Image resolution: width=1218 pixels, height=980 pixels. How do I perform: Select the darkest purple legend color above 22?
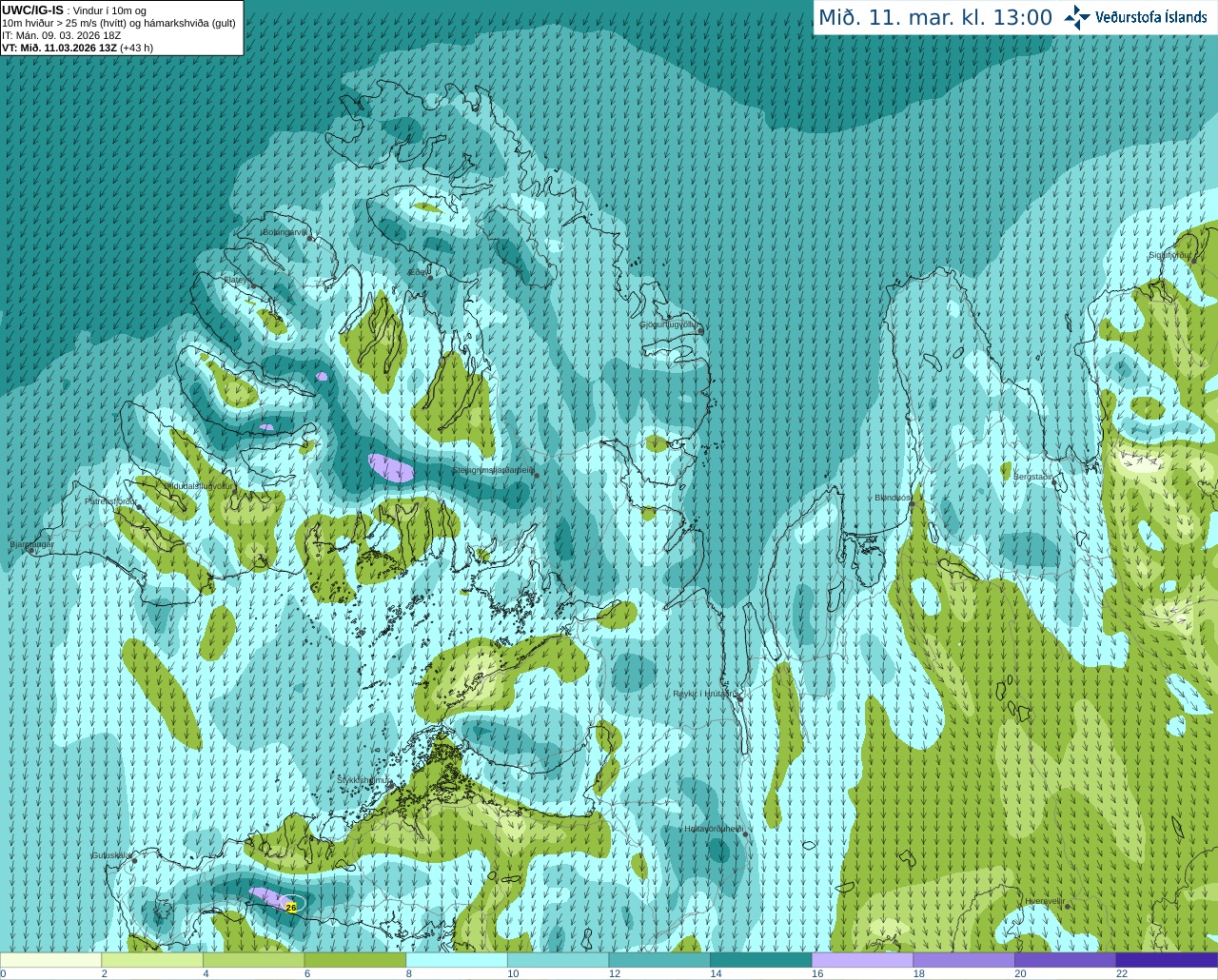click(1167, 960)
